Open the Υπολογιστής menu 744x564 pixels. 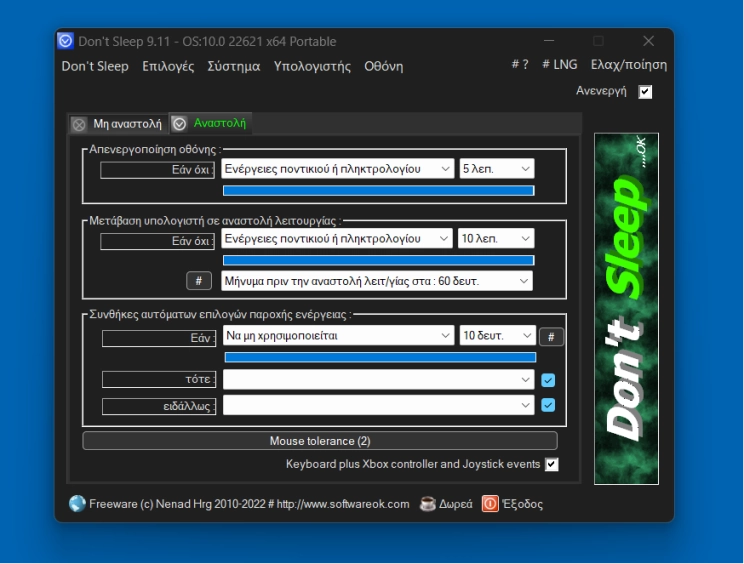[312, 66]
